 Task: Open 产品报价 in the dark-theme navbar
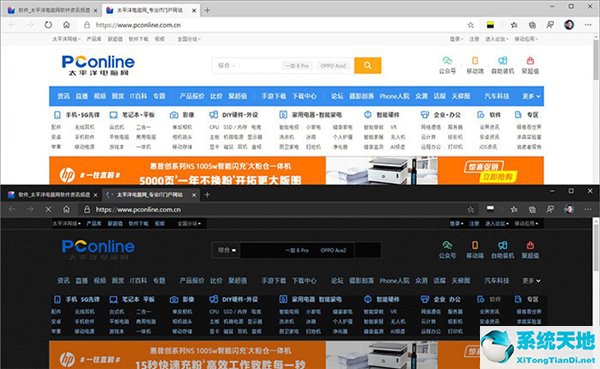(x=192, y=281)
